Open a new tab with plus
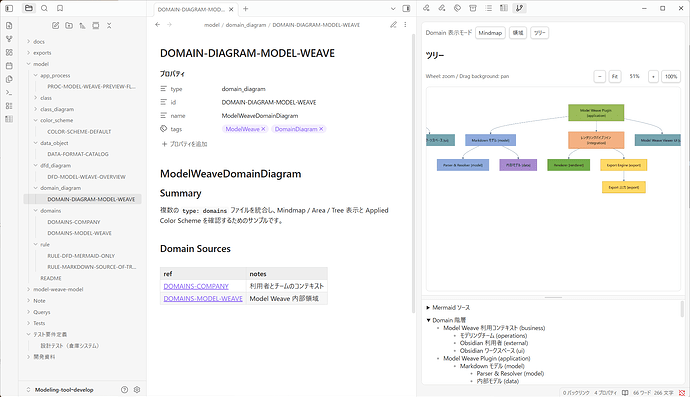Viewport: 690px width, 397px height. 246,8
